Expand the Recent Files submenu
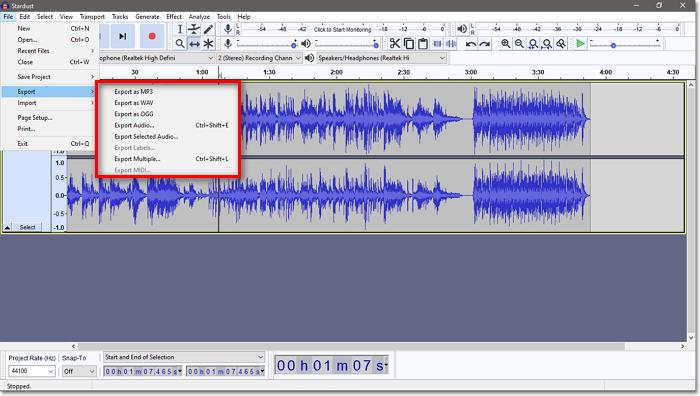This screenshot has height=396, width=700. pos(49,51)
